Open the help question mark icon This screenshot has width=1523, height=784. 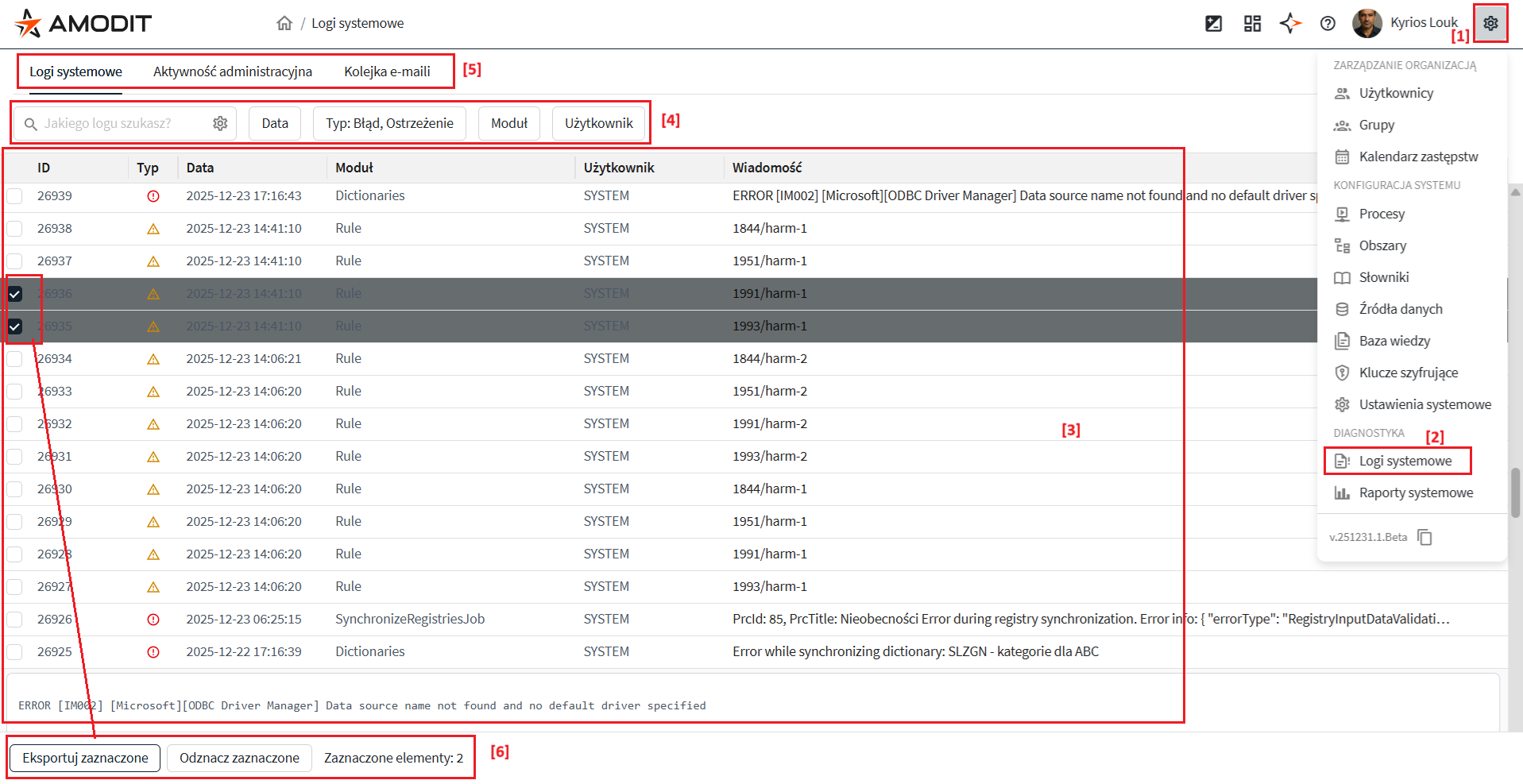click(x=1328, y=23)
